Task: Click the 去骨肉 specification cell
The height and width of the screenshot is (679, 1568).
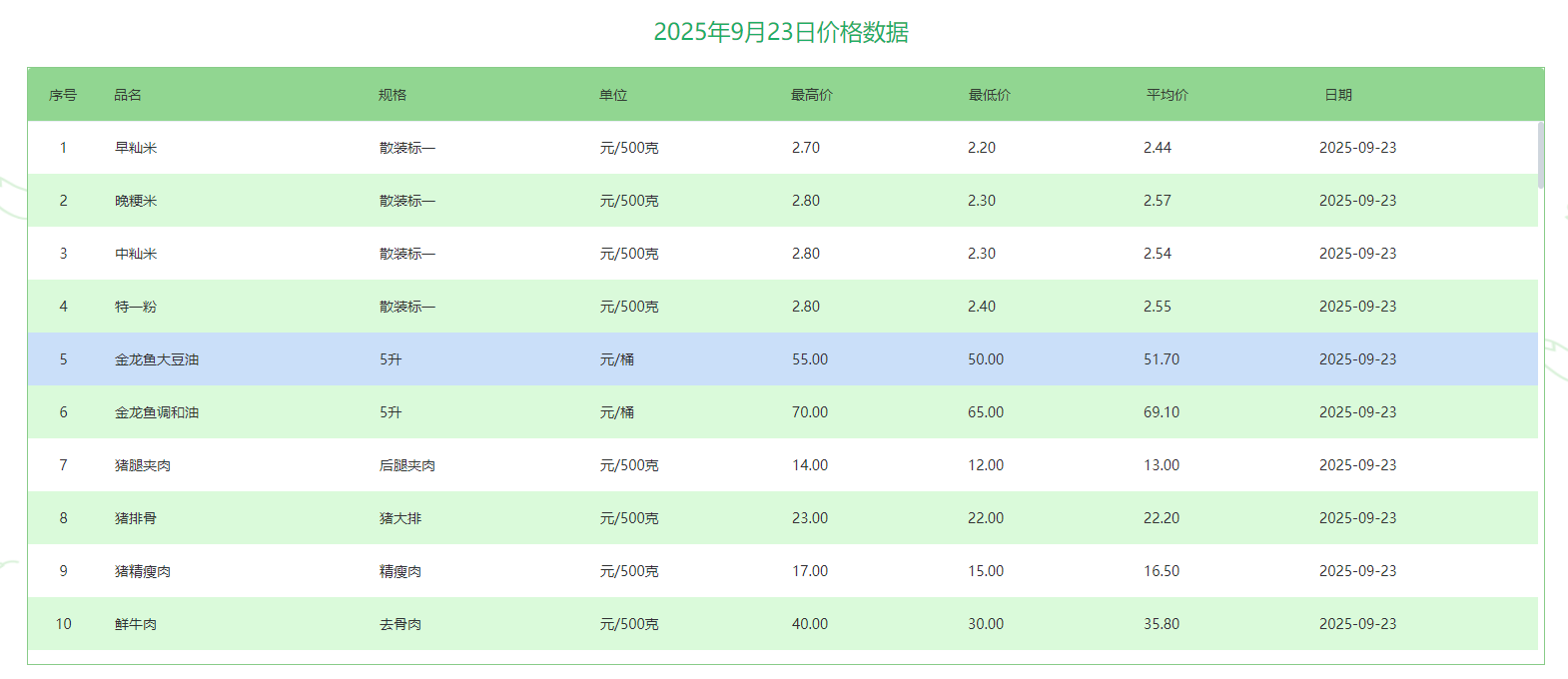Action: (400, 624)
